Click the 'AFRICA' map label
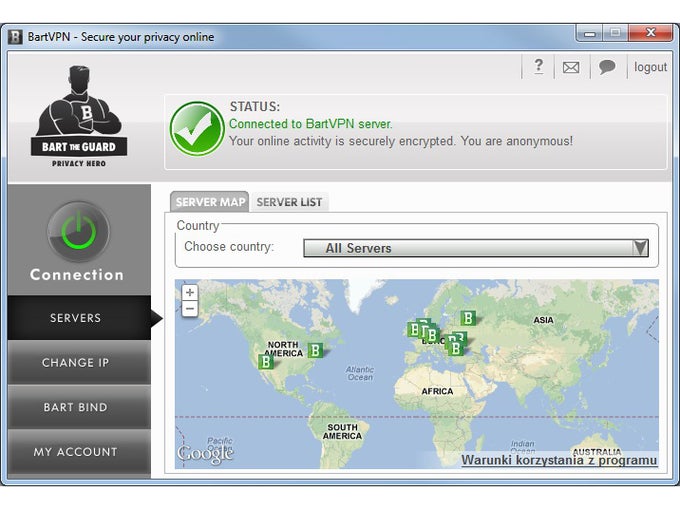 tap(437, 391)
